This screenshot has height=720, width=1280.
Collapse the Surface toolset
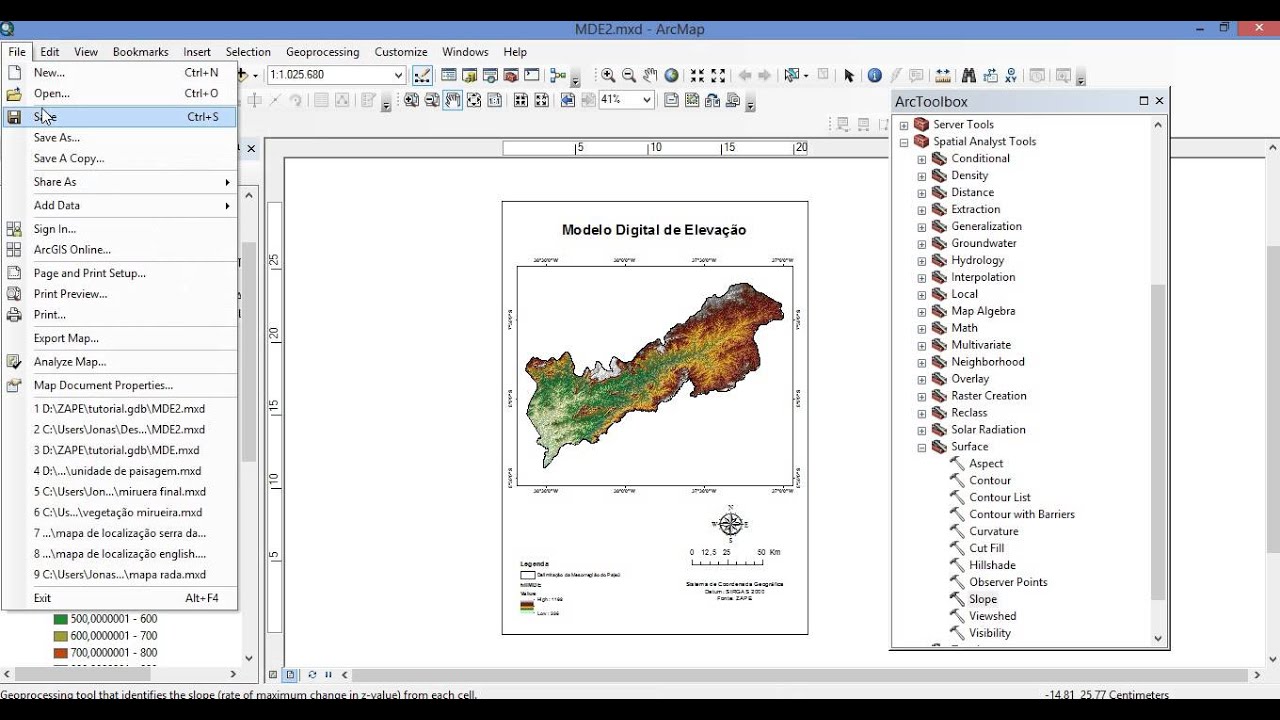point(922,447)
